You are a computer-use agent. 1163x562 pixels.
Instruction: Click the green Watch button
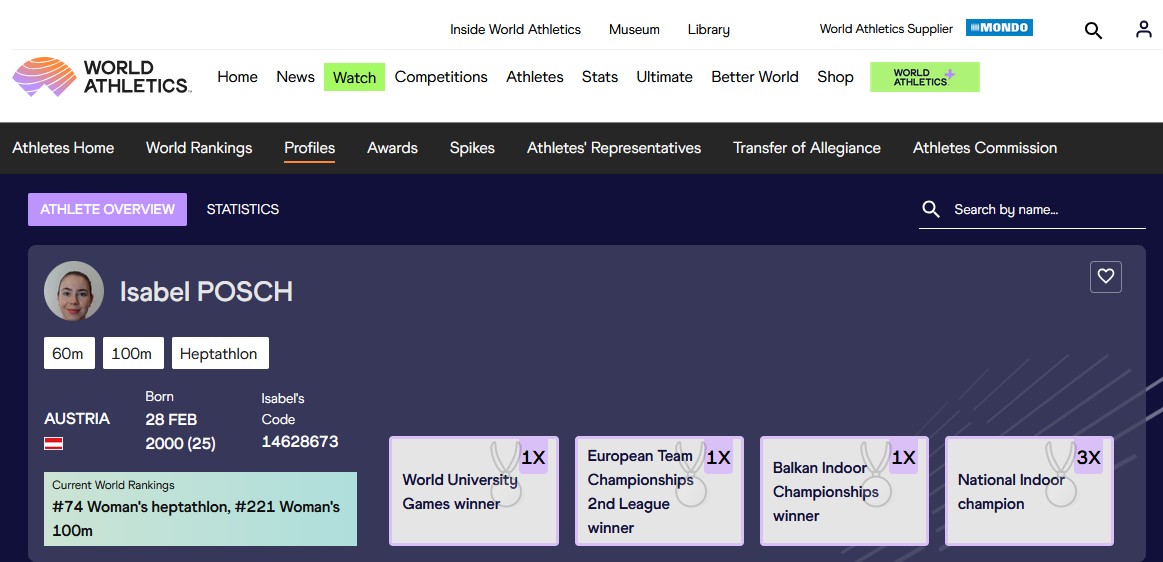354,77
